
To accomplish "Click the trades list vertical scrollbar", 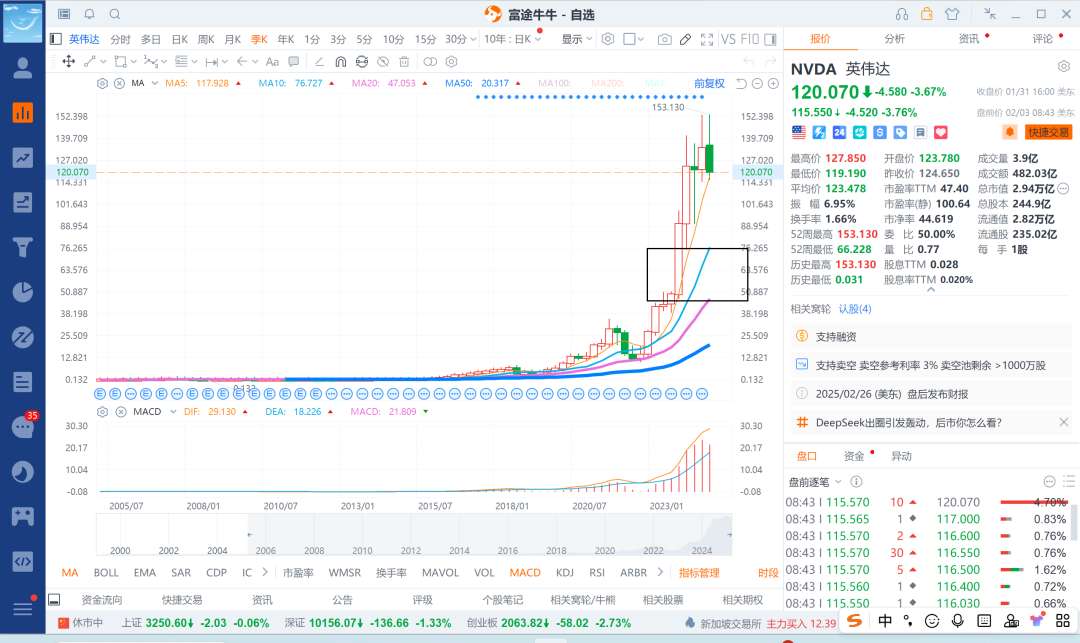I will pyautogui.click(x=1072, y=523).
